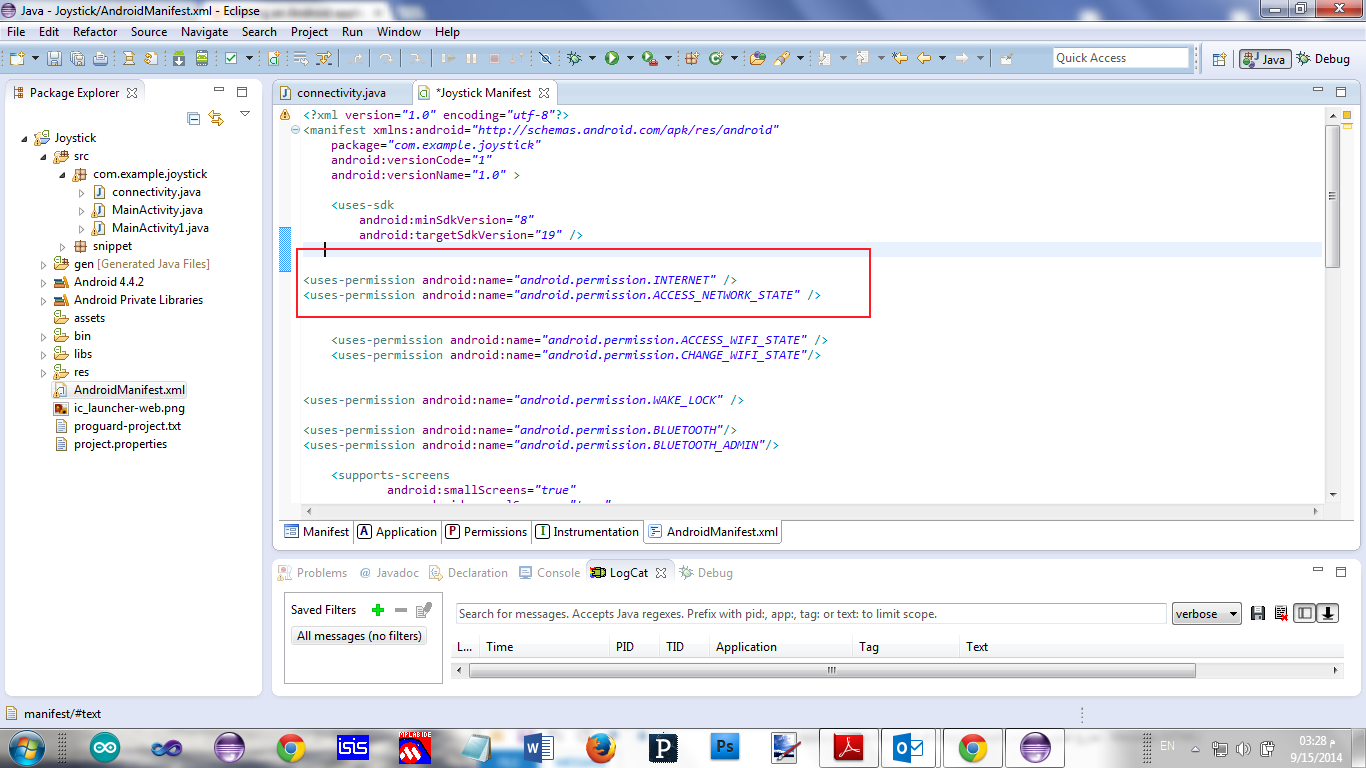Switch to the Debug perspective

tap(1322, 58)
